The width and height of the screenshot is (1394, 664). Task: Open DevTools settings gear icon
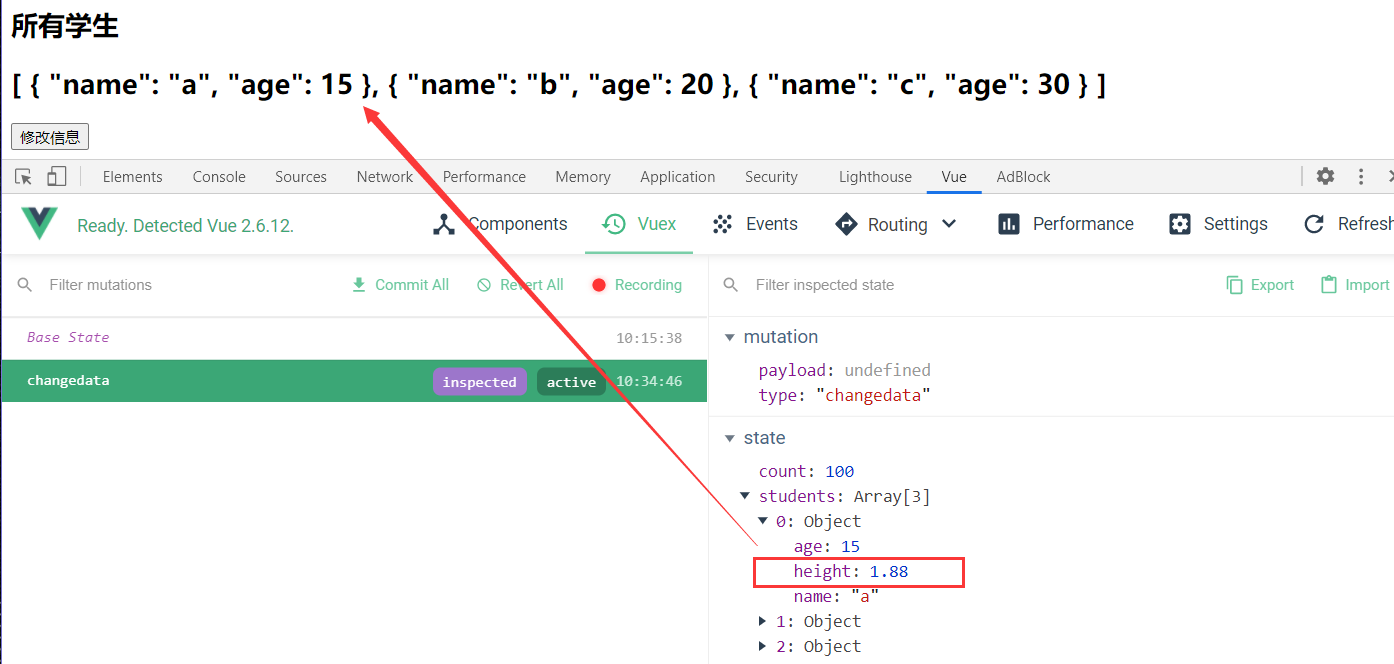coord(1325,176)
